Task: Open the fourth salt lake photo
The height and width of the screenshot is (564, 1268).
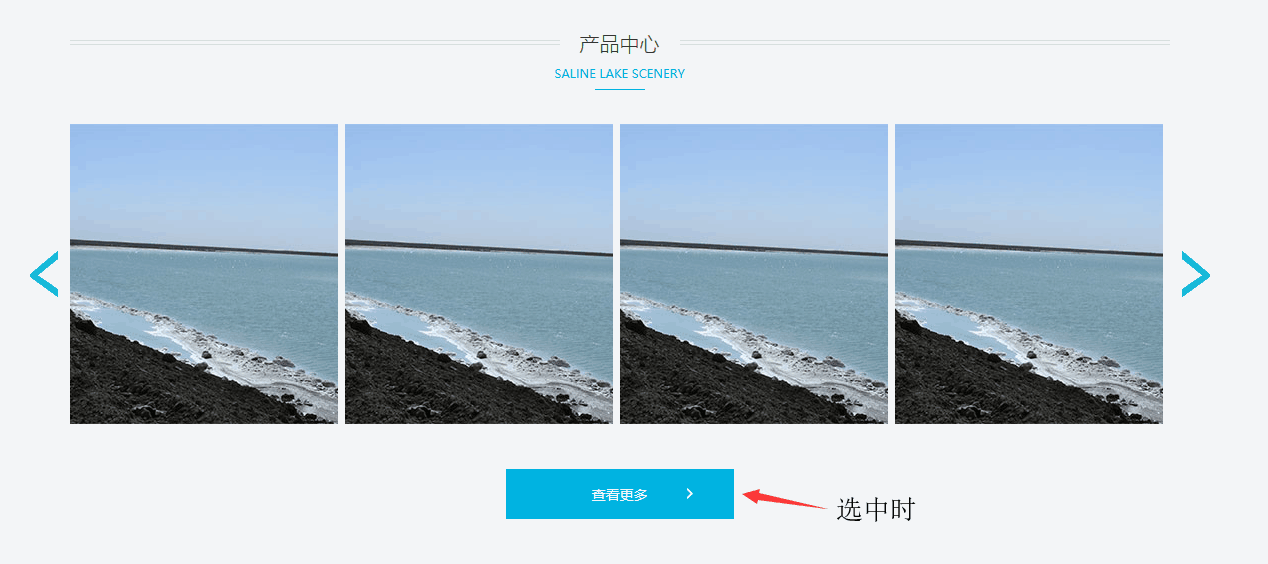Action: pos(1029,274)
